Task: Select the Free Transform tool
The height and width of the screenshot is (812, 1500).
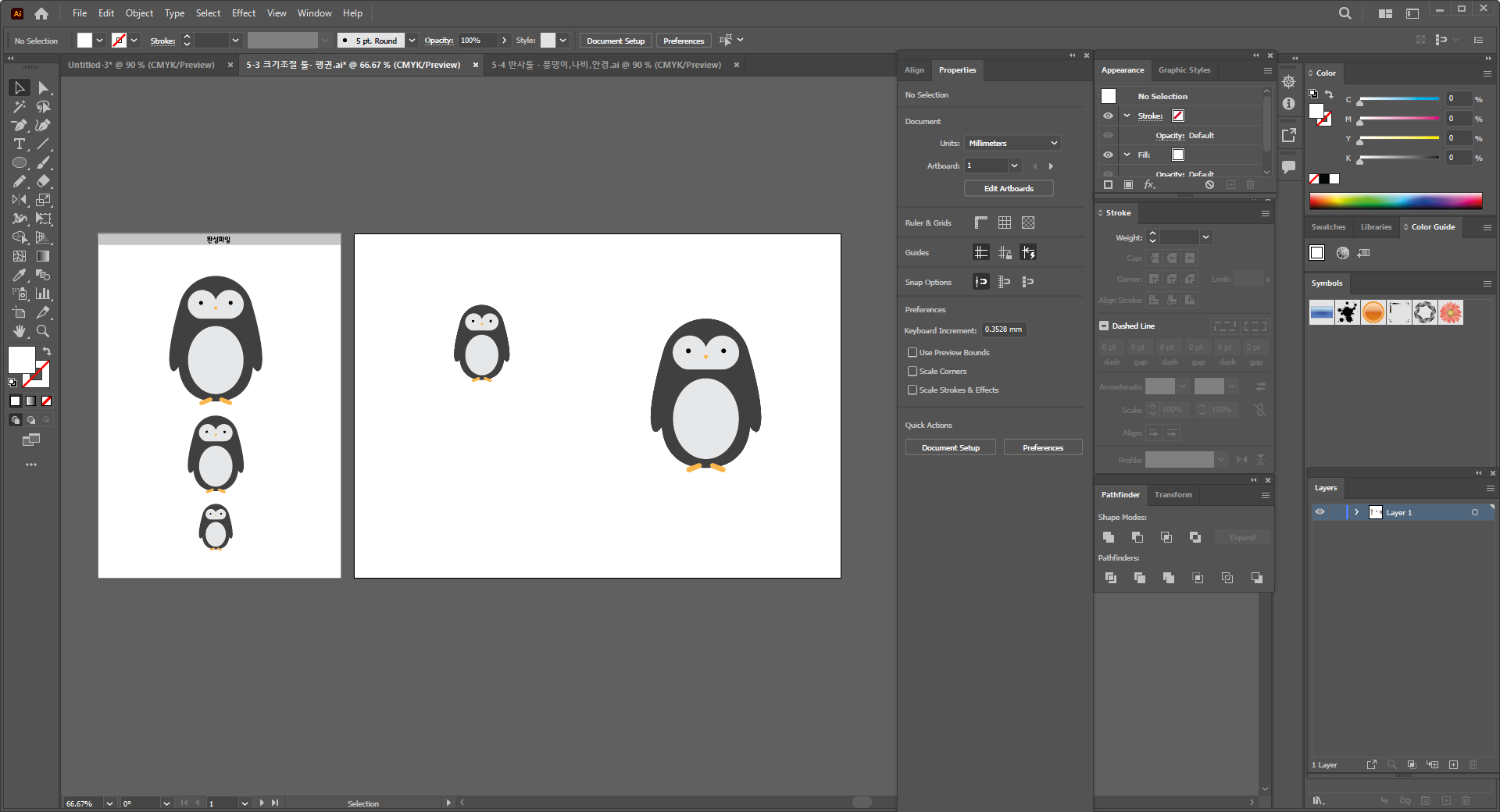Action: (x=44, y=219)
